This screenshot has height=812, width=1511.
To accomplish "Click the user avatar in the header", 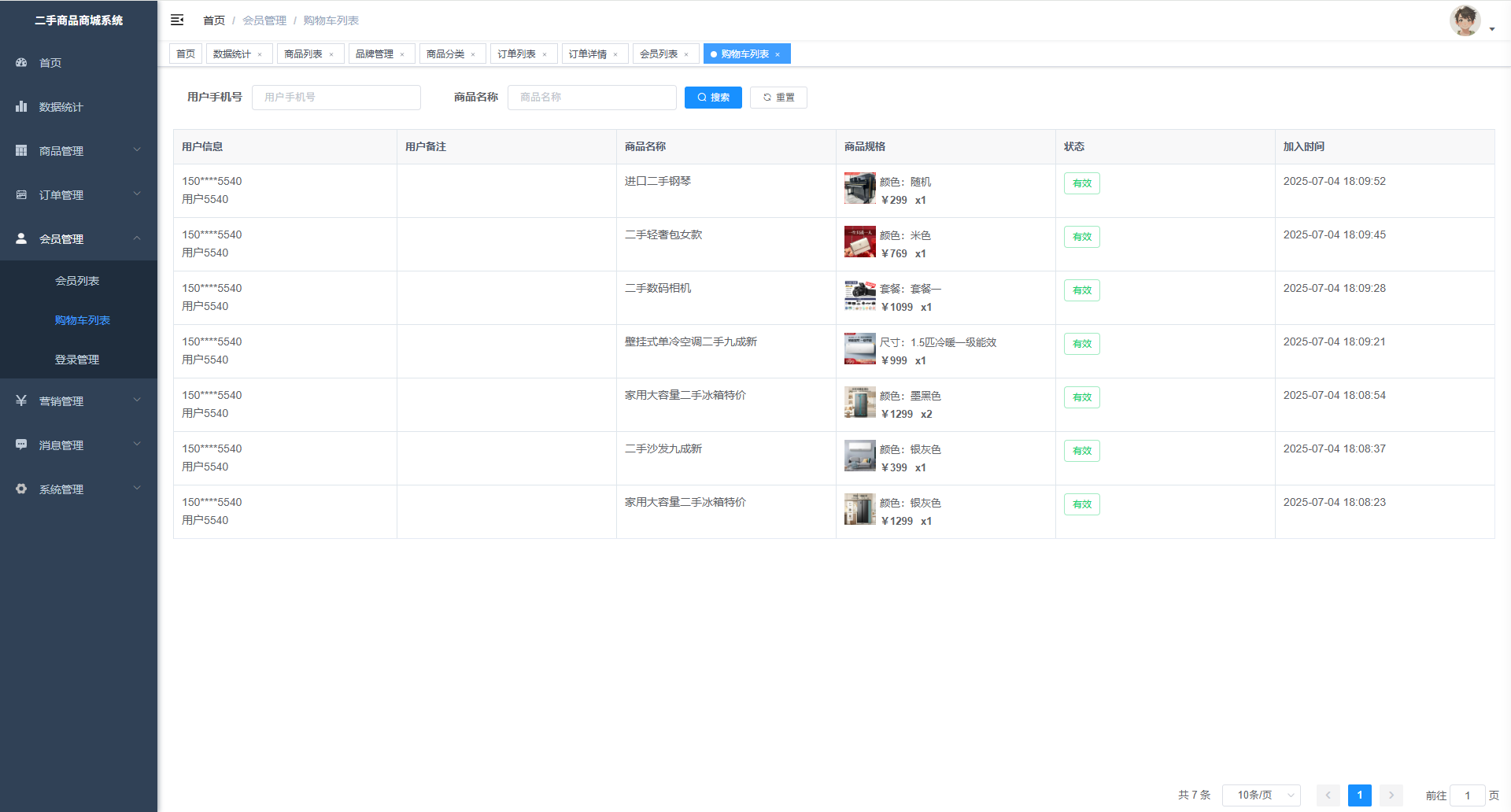I will [1465, 20].
